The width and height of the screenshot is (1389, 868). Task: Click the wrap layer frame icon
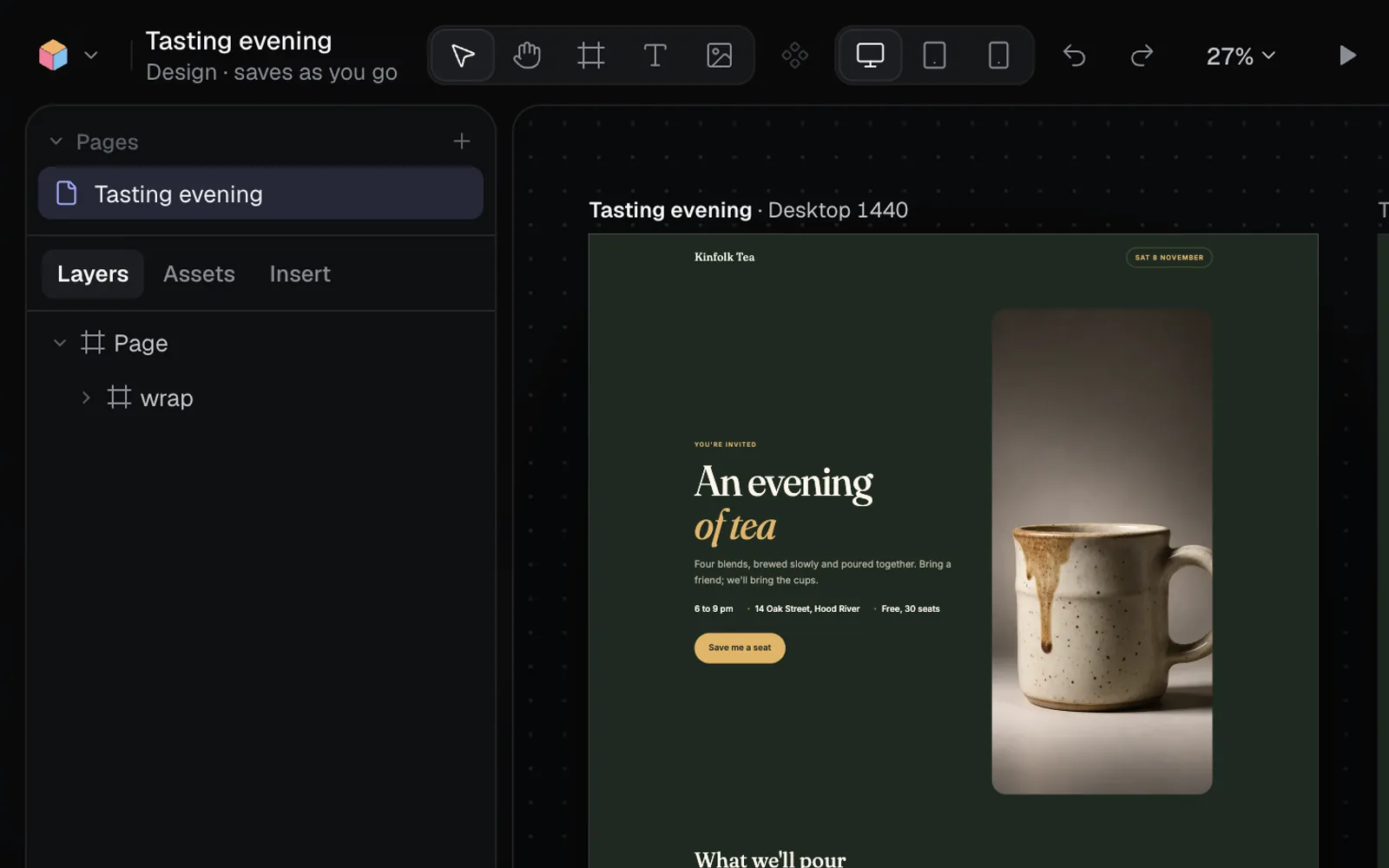119,398
